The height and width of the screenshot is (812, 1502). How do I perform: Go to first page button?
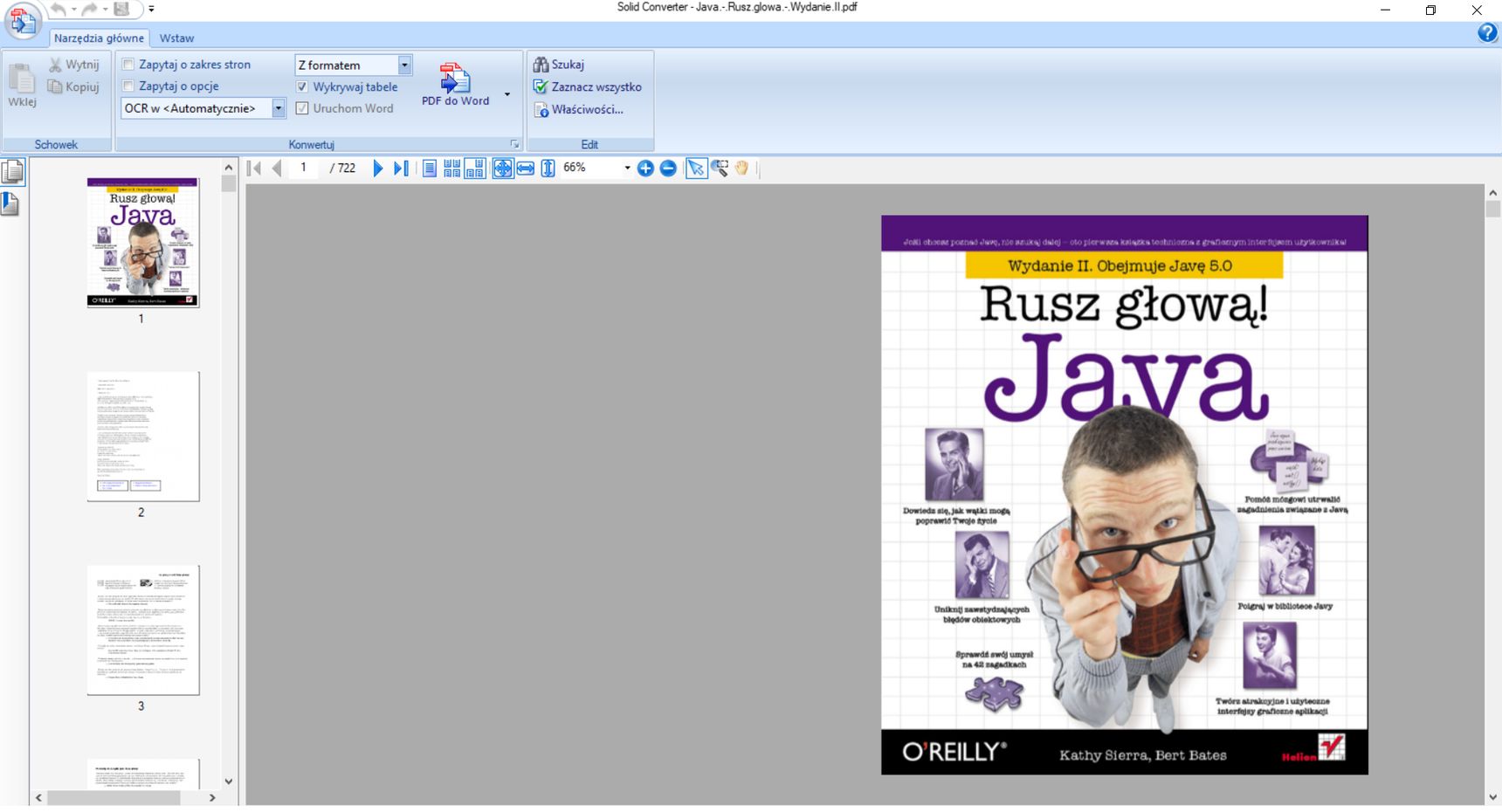click(255, 169)
